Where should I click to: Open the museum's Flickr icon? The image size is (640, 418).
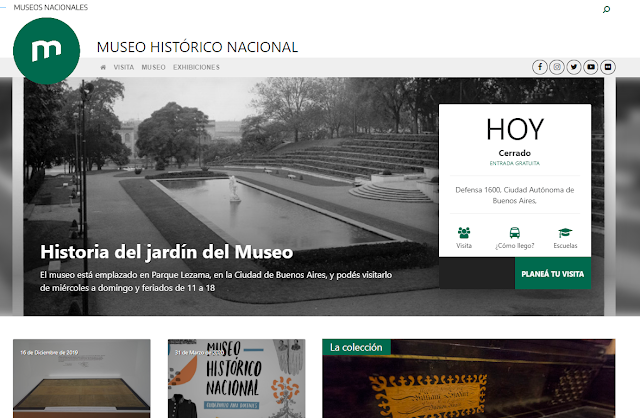point(608,67)
